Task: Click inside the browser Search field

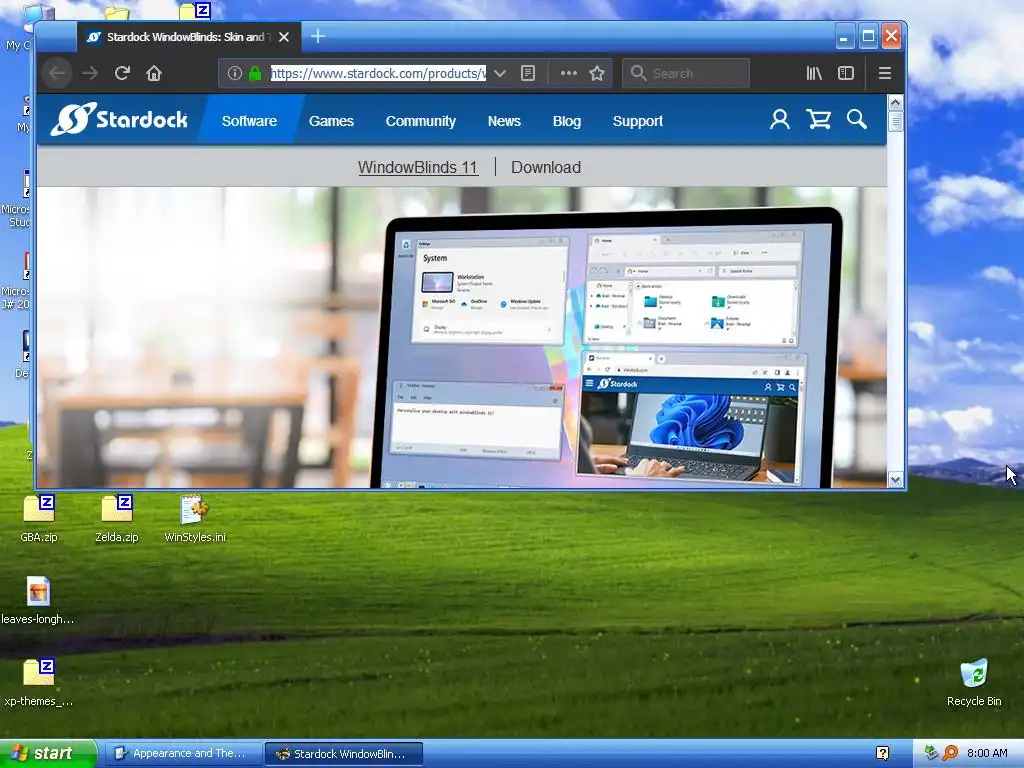Action: (686, 73)
